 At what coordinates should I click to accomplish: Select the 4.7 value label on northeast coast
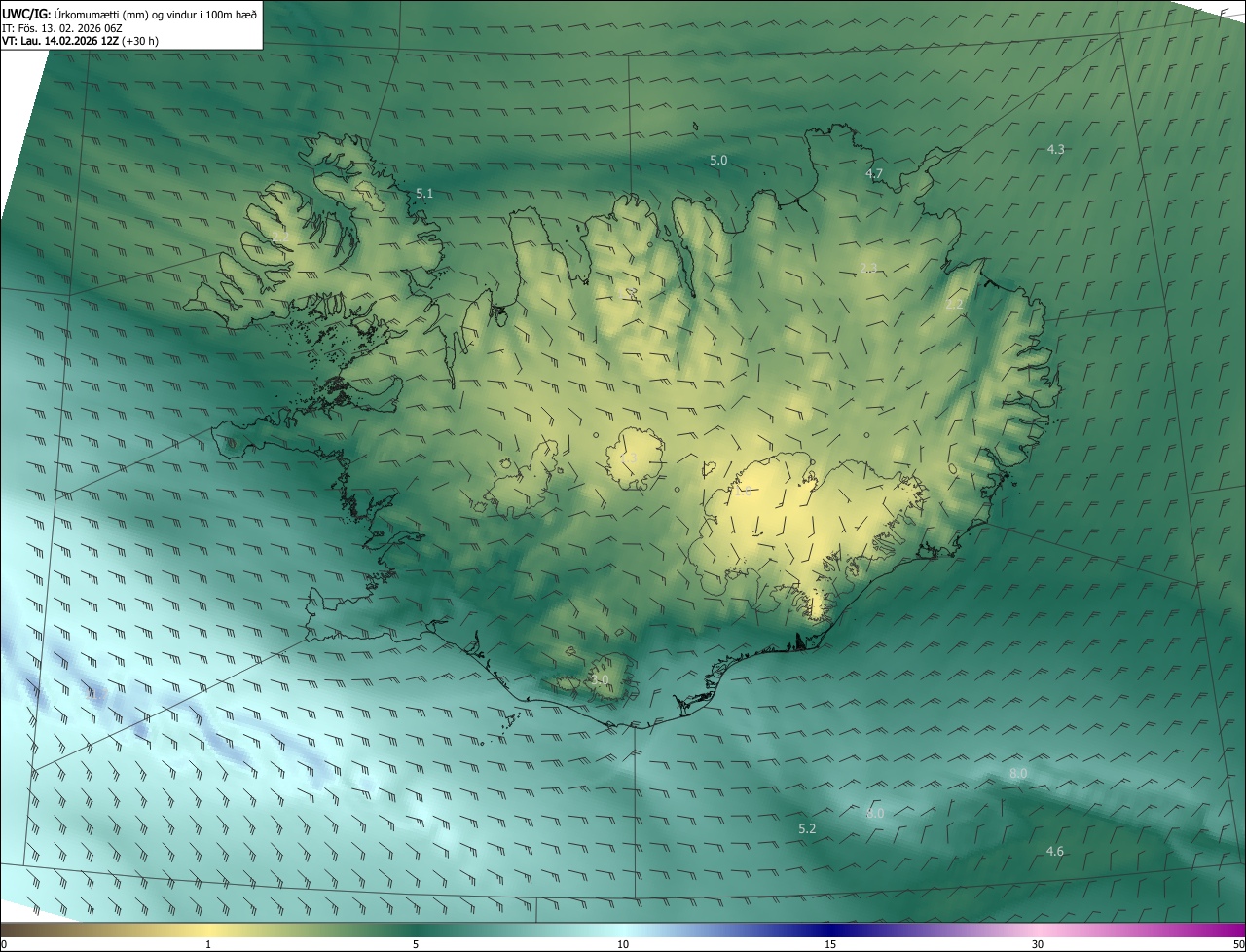coord(874,174)
